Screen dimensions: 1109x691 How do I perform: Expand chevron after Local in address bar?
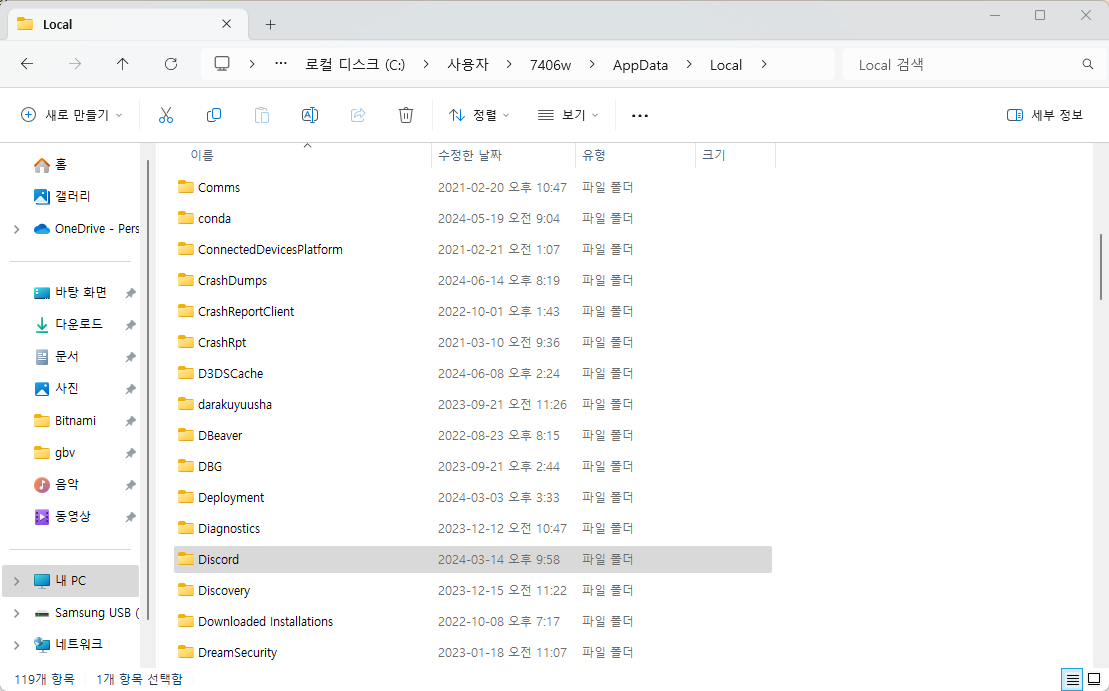tap(764, 64)
